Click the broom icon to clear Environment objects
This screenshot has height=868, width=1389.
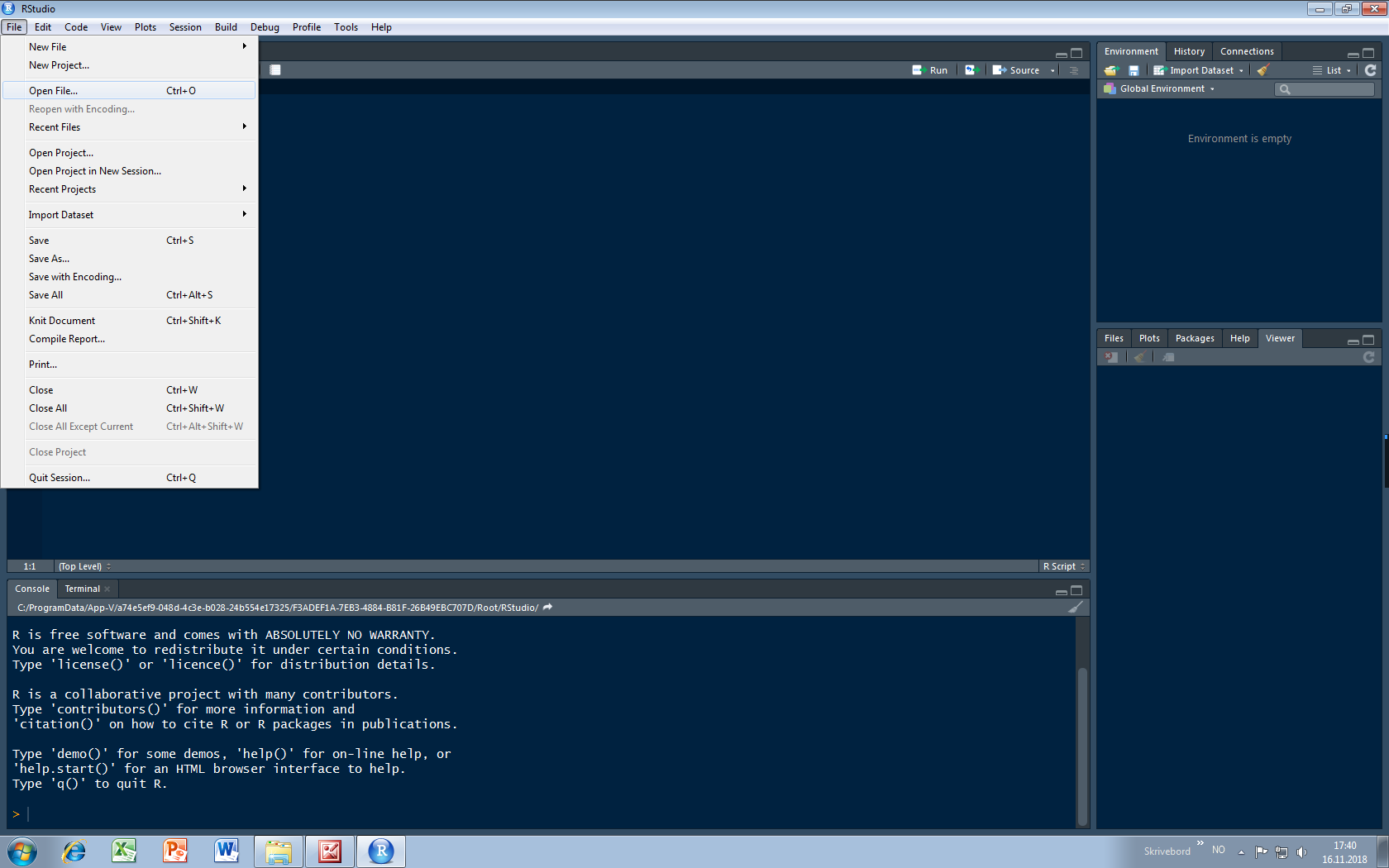point(1263,70)
